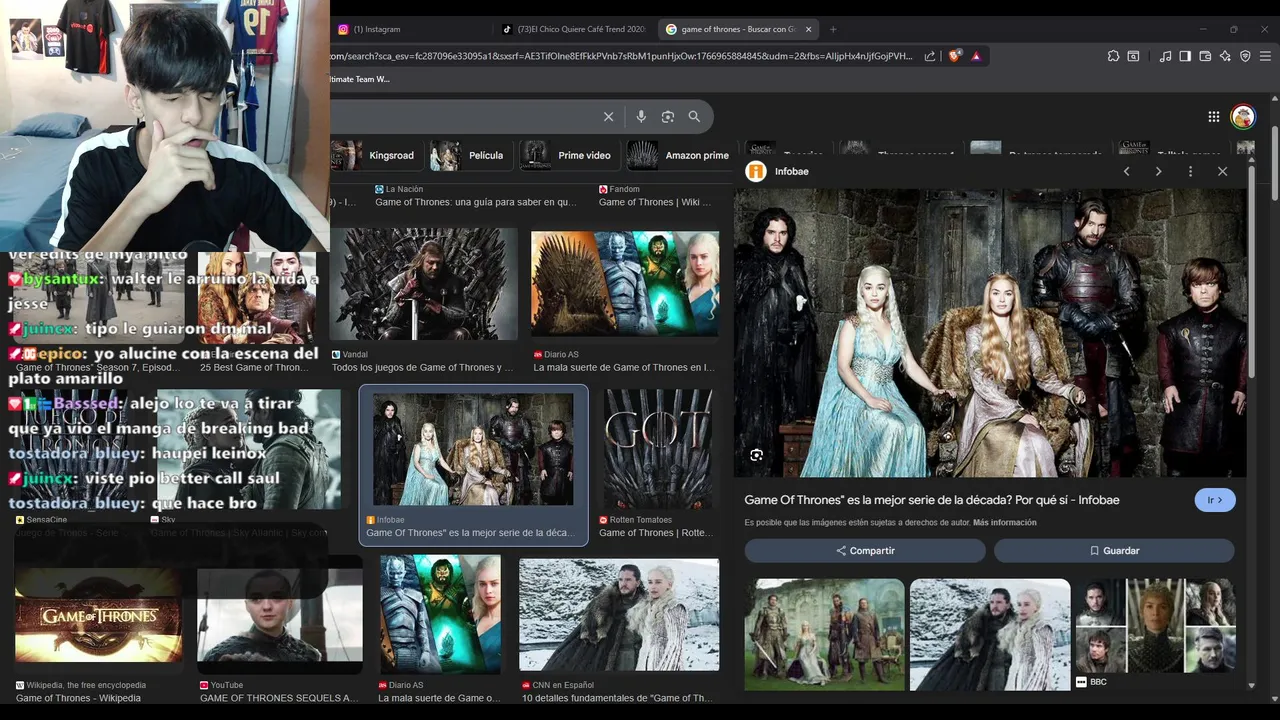Open Brave Shields lion icon
The image size is (1280, 720).
tap(954, 56)
